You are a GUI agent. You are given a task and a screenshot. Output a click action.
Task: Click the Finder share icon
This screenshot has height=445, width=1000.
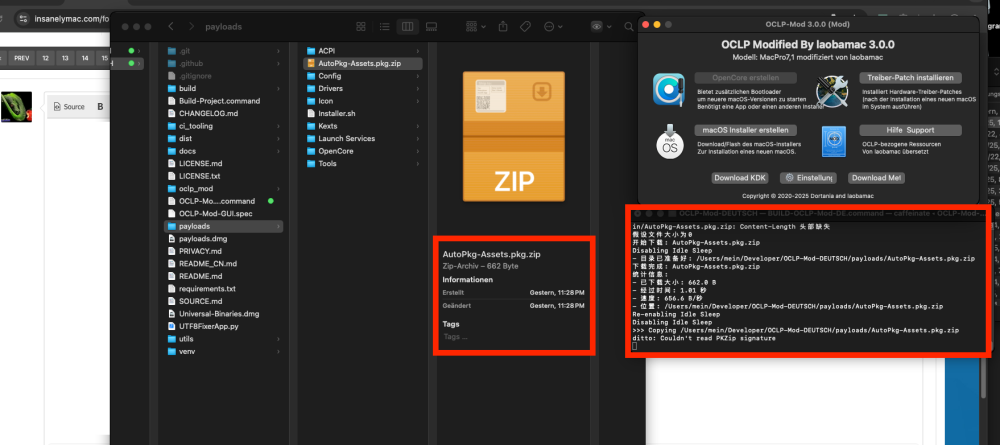pyautogui.click(x=503, y=27)
